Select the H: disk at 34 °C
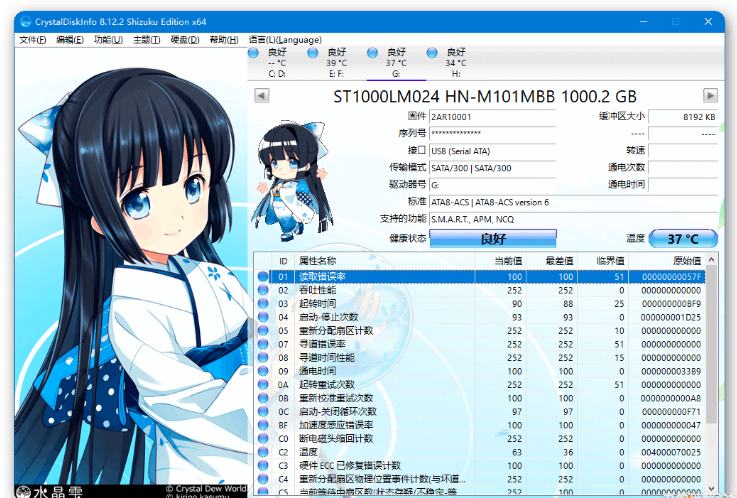This screenshot has height=498, width=737. tap(456, 62)
